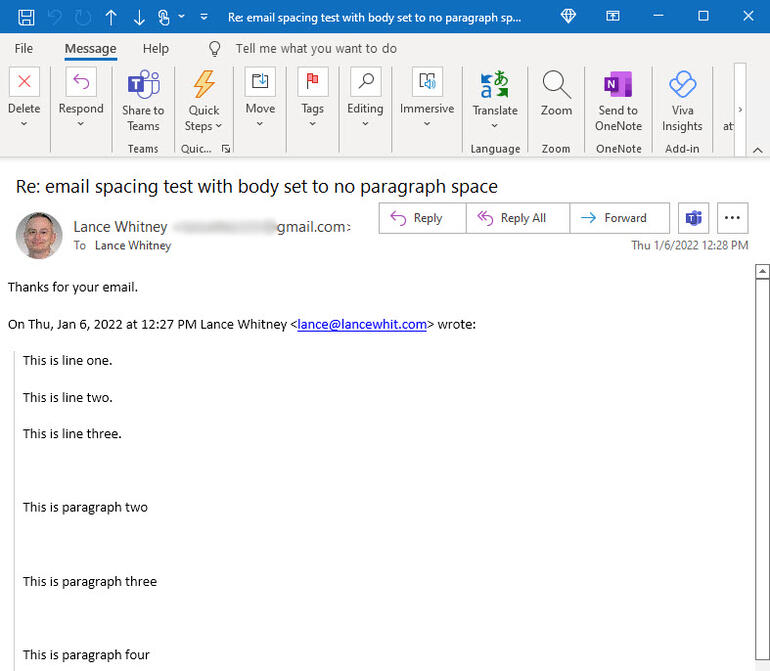Click the Tags red flag icon
The image size is (770, 671).
click(x=313, y=82)
